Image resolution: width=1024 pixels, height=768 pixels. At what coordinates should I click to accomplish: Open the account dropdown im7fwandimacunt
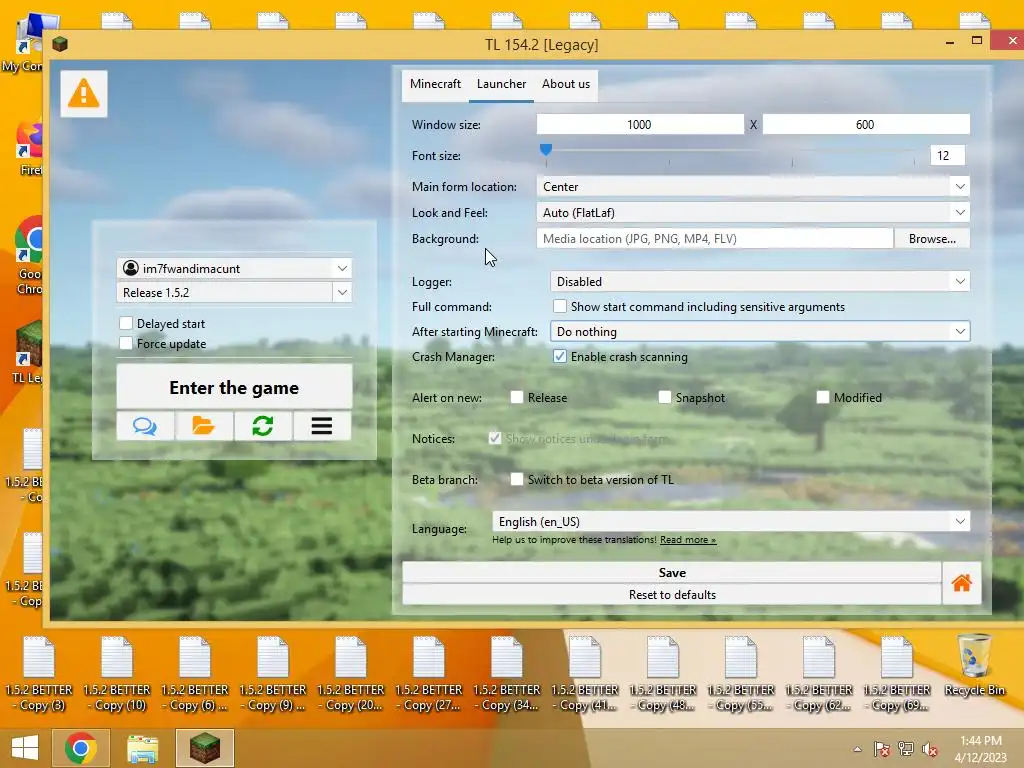[234, 268]
